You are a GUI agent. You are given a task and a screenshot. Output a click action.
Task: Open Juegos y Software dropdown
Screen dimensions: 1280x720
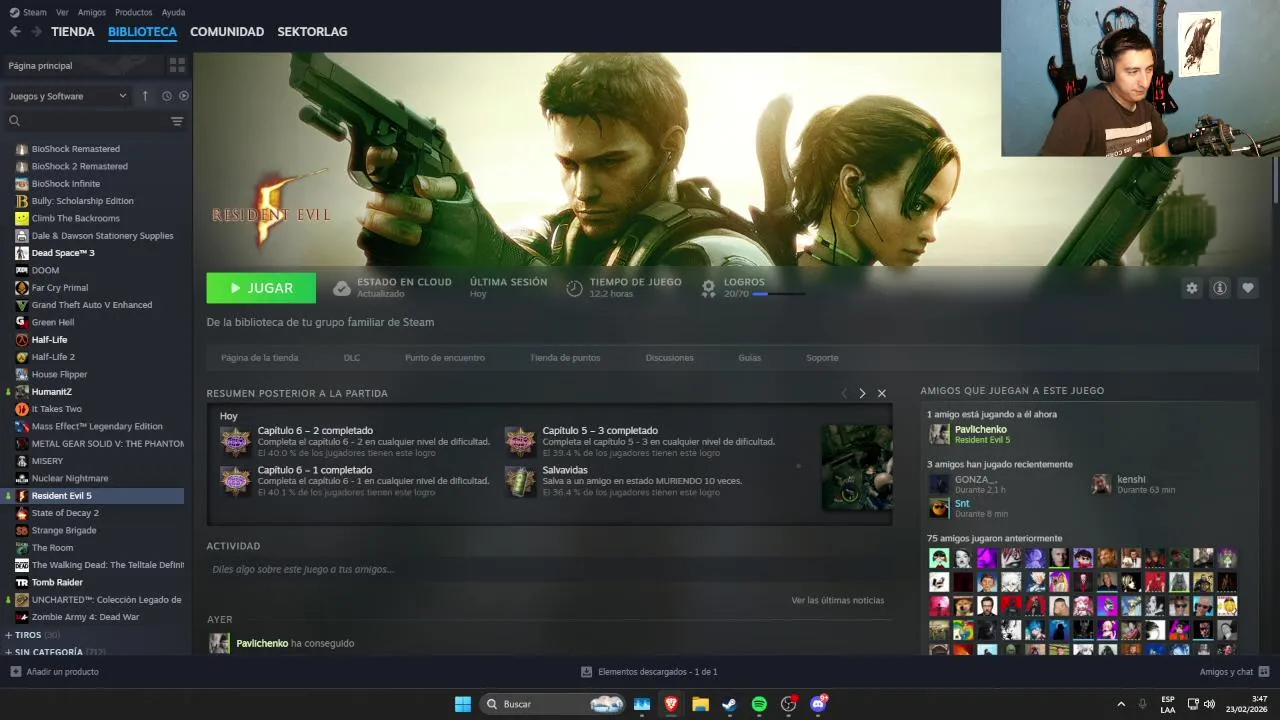click(x=68, y=96)
